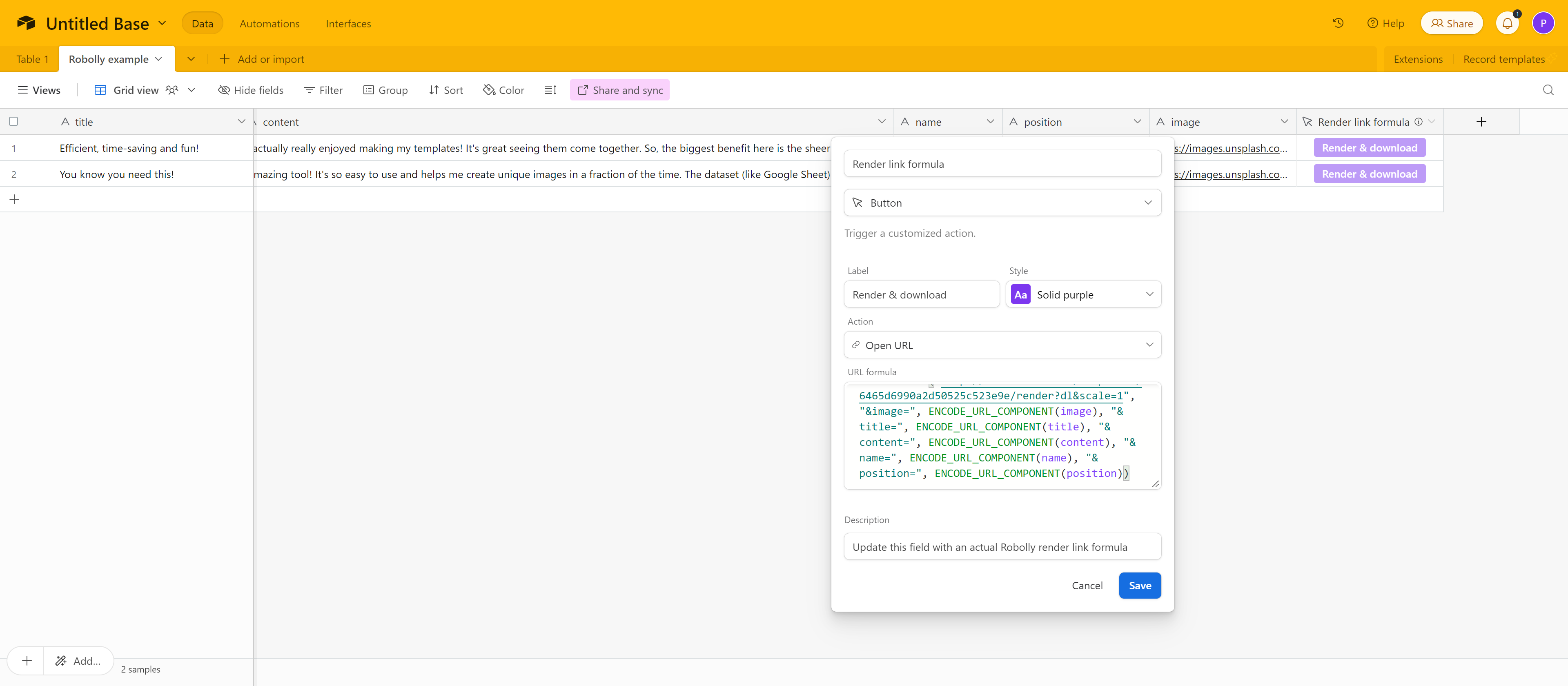Open the user profile avatar P
The width and height of the screenshot is (1568, 686).
click(1543, 23)
